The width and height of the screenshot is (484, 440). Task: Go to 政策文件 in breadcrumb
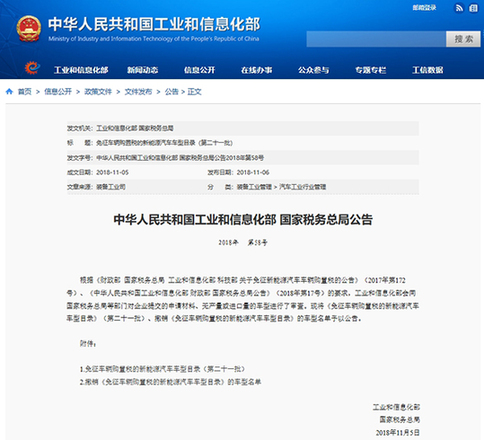pos(98,92)
